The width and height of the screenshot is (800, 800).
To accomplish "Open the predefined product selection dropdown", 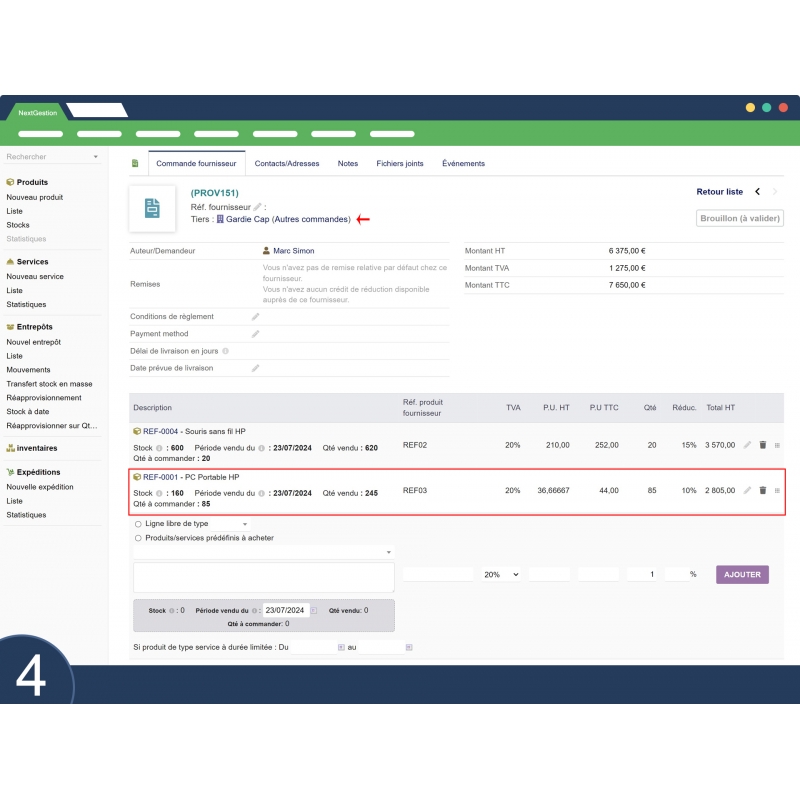I will (x=263, y=552).
